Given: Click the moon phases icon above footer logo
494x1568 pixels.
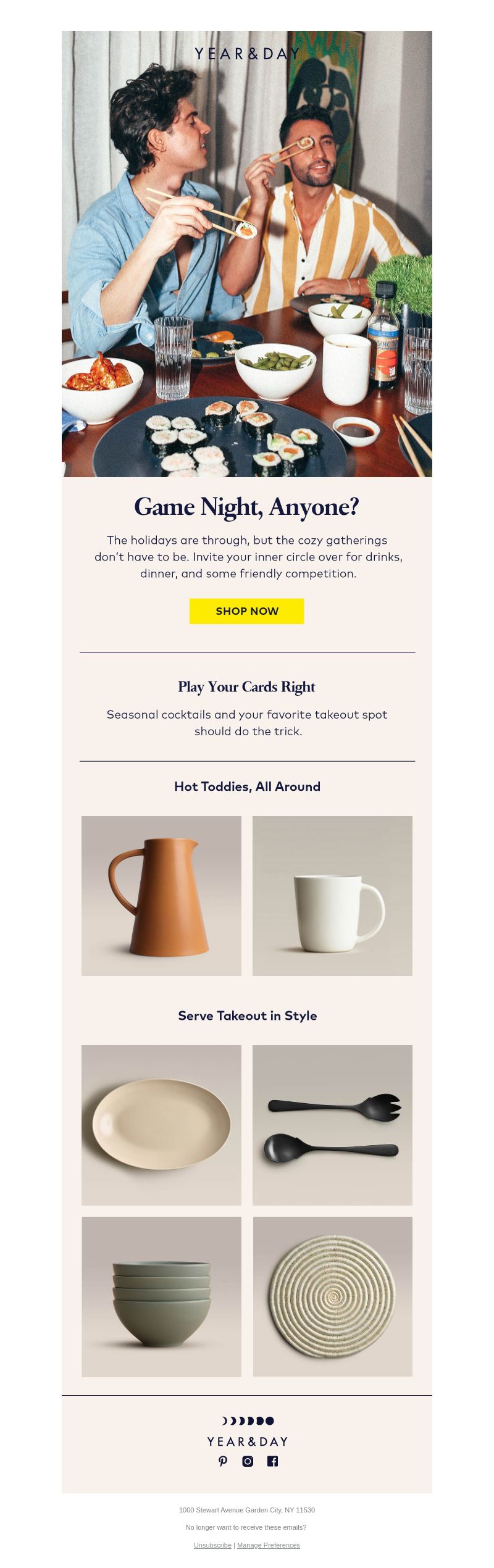Looking at the screenshot, I should (247, 1420).
